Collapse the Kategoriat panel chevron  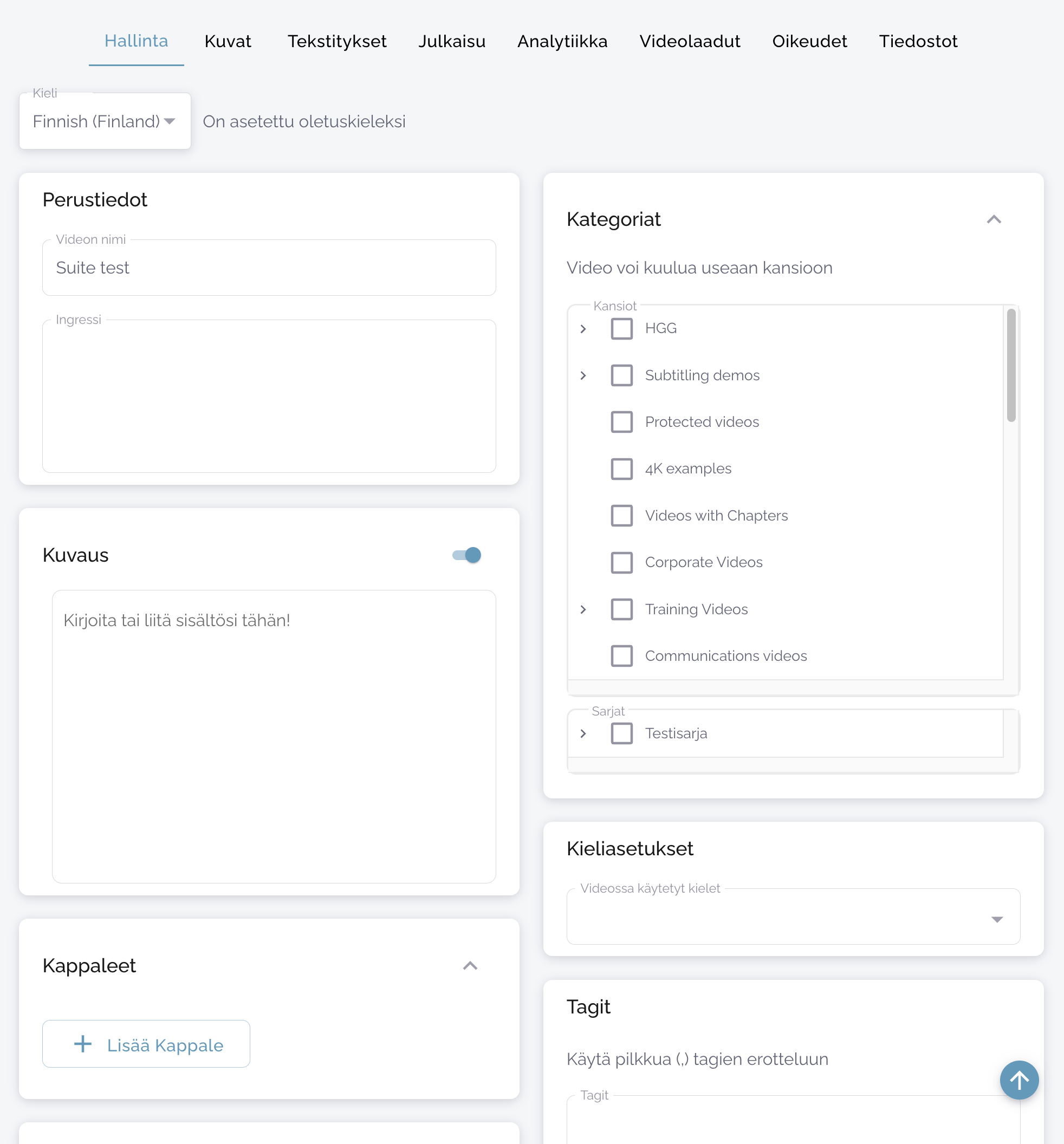[993, 219]
